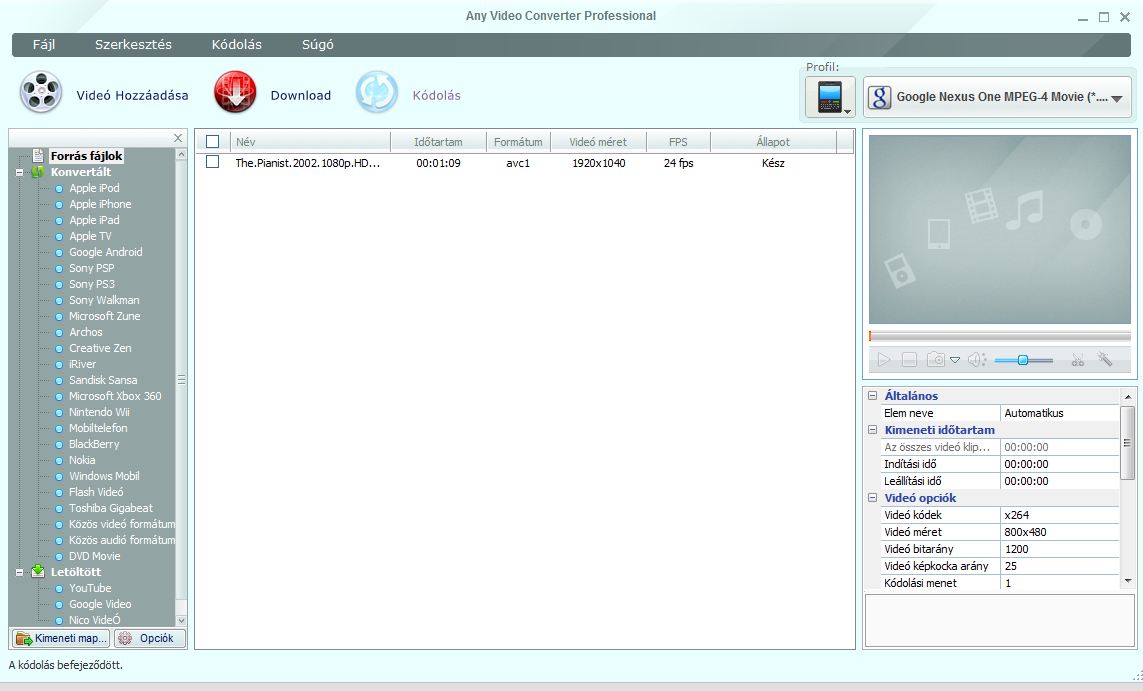Click the red Download arrow icon
The image size is (1143, 691).
235,93
